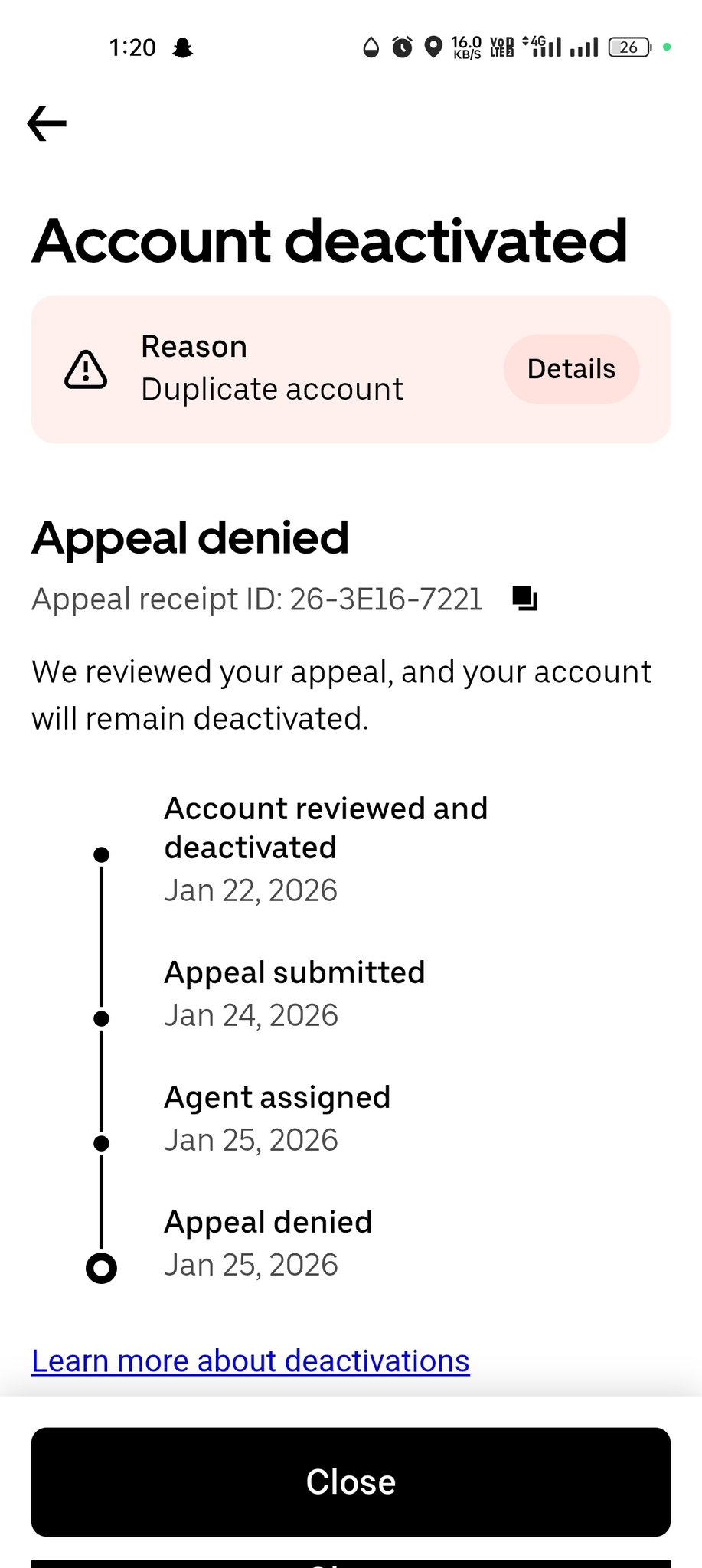Copy the appeal receipt ID
This screenshot has width=702, height=1568.
click(525, 599)
